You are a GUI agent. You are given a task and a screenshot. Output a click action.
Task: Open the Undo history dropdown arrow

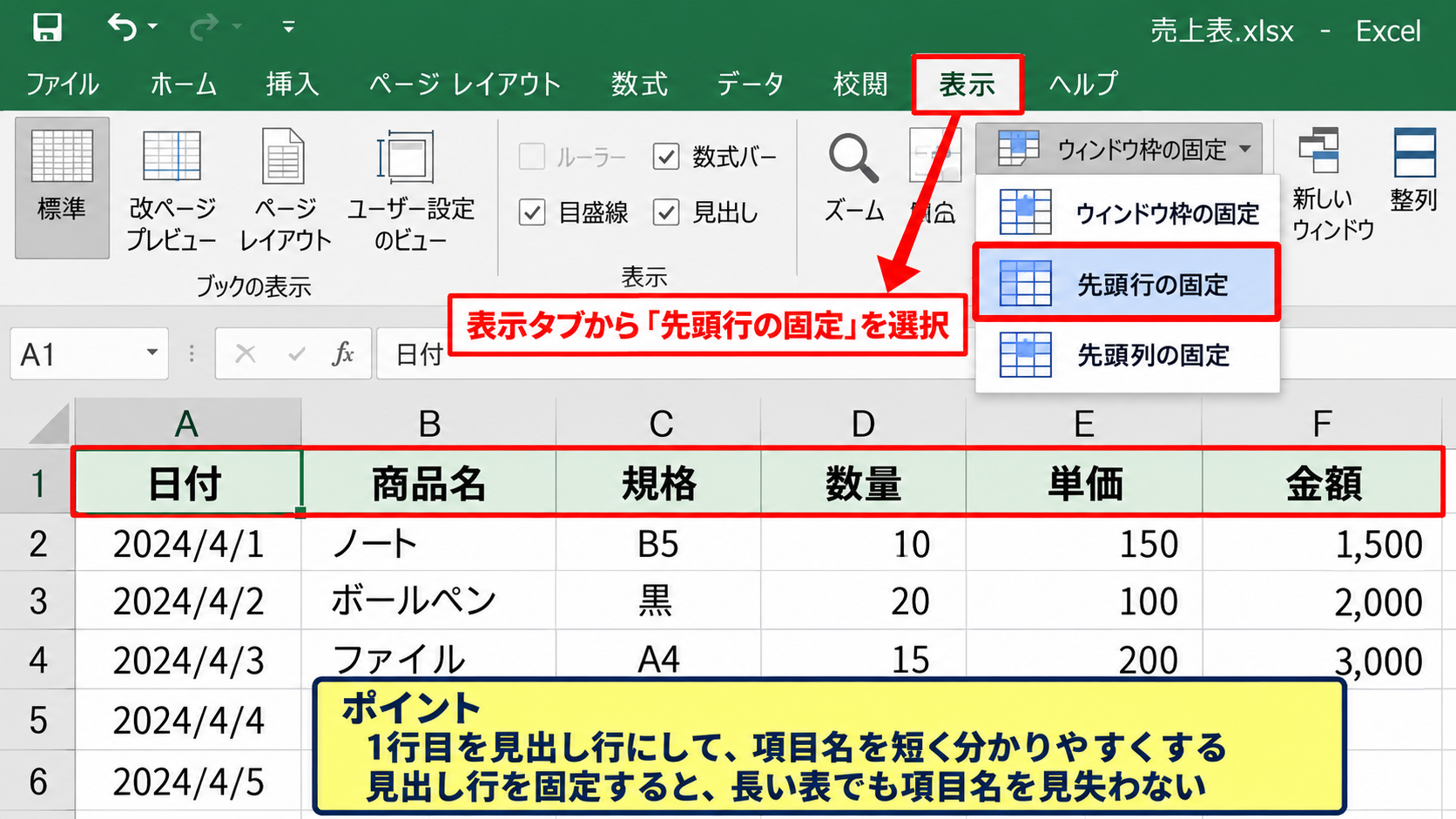pyautogui.click(x=153, y=27)
